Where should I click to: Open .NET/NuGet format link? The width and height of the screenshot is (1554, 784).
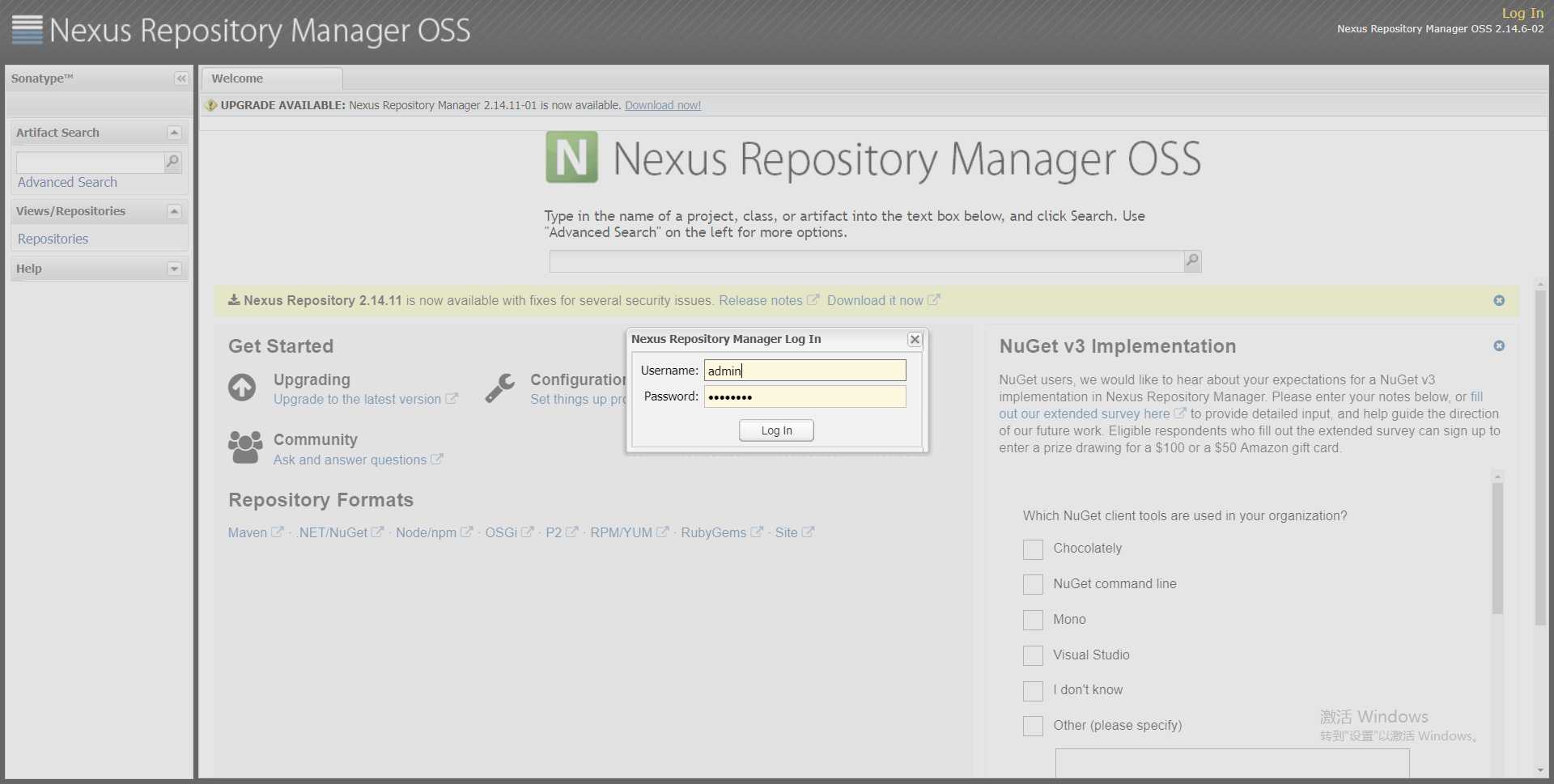[333, 532]
